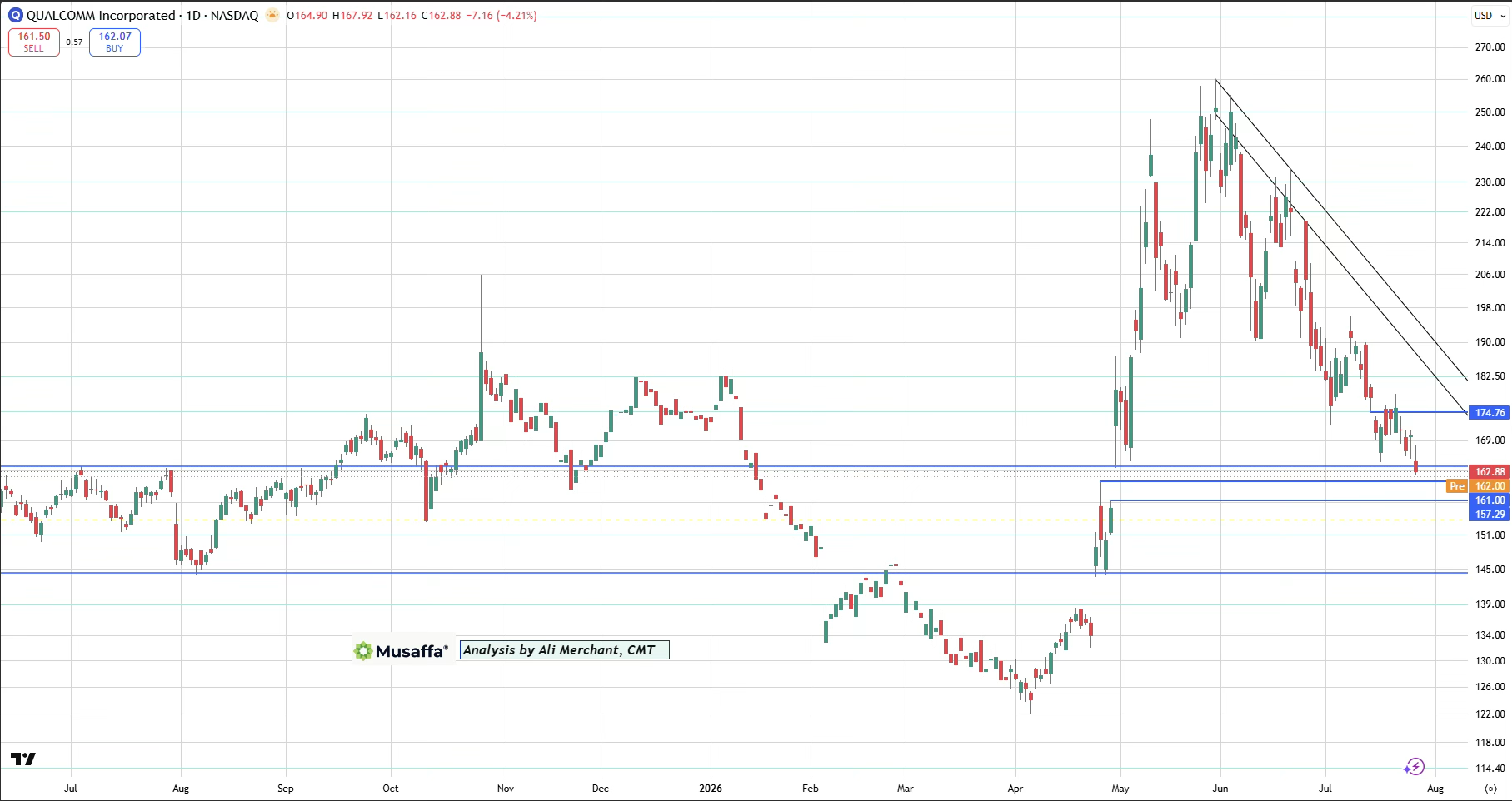The height and width of the screenshot is (801, 1512).
Task: Click the 0.57 spread value
Action: click(x=75, y=42)
